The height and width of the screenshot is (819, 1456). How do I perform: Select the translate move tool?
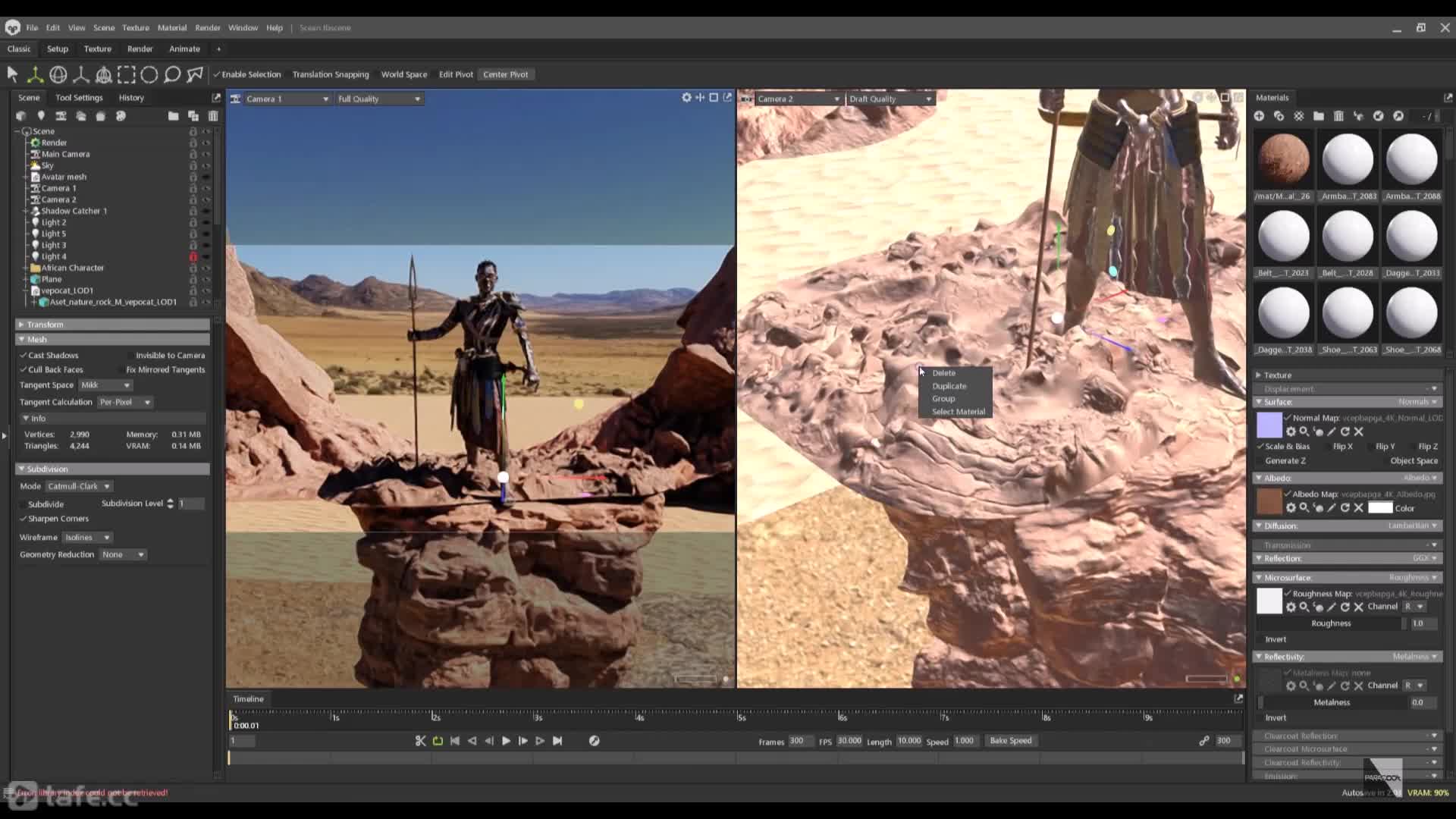[35, 74]
